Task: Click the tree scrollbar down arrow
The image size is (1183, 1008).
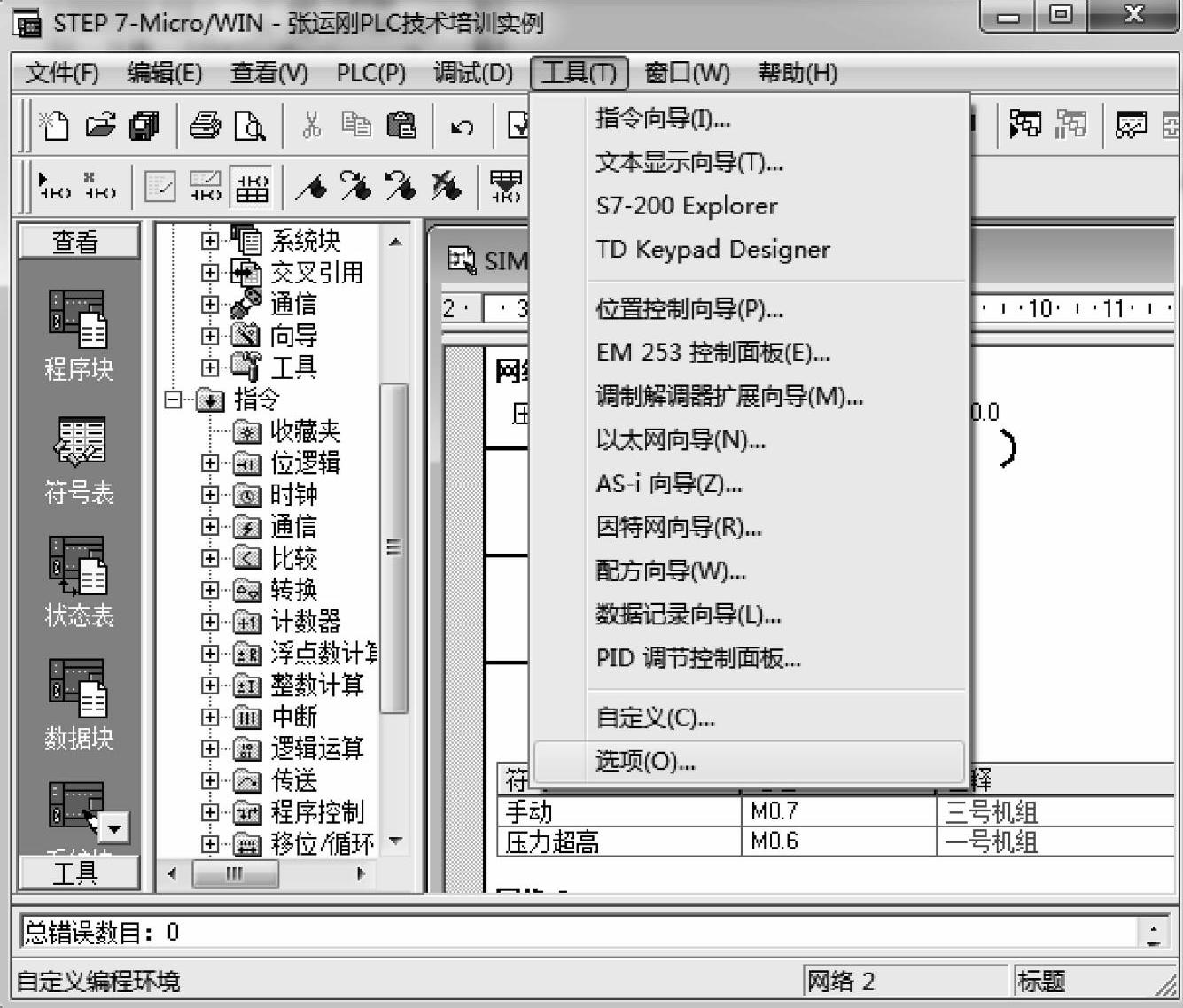Action: pos(395,841)
